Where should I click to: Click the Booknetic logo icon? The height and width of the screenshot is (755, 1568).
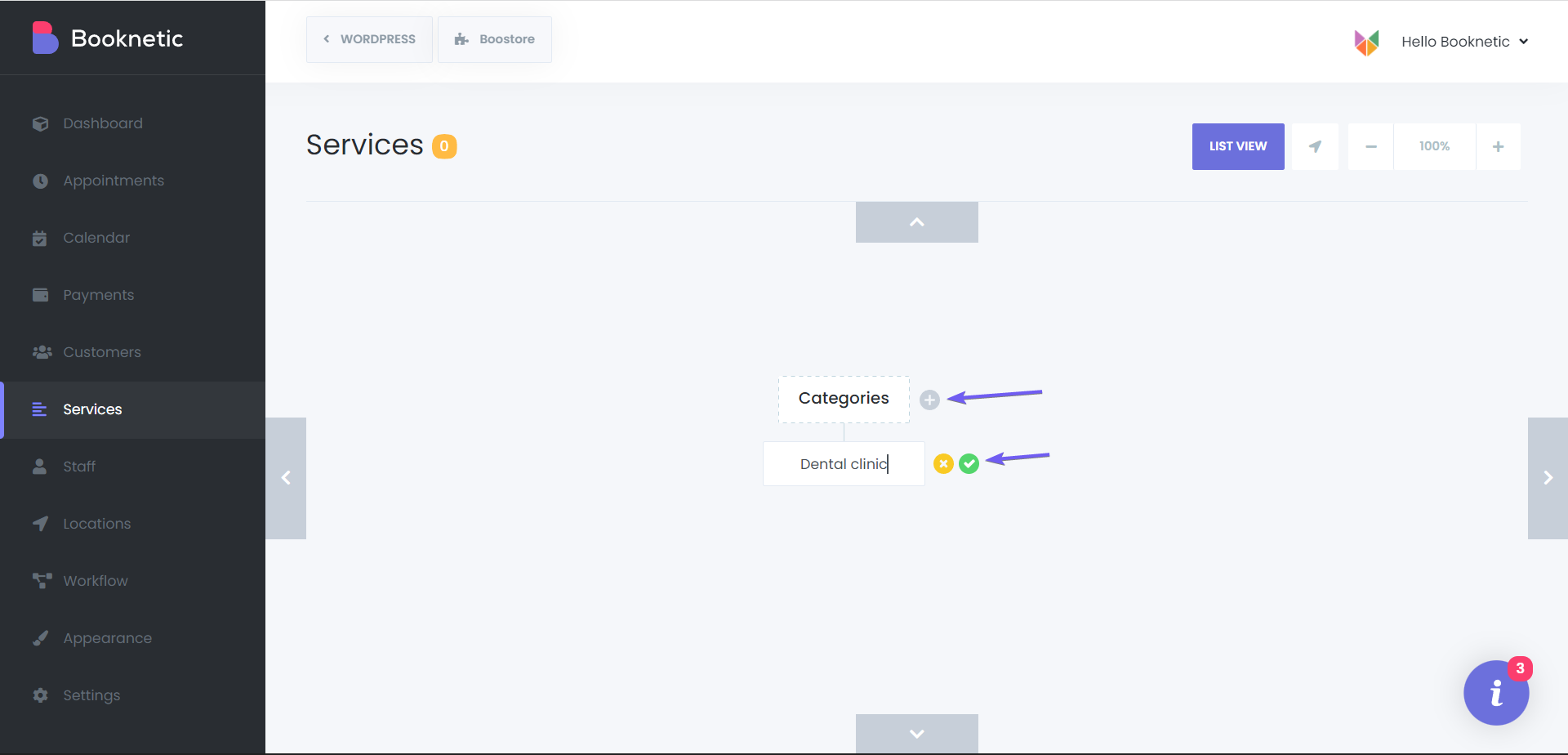coord(45,38)
